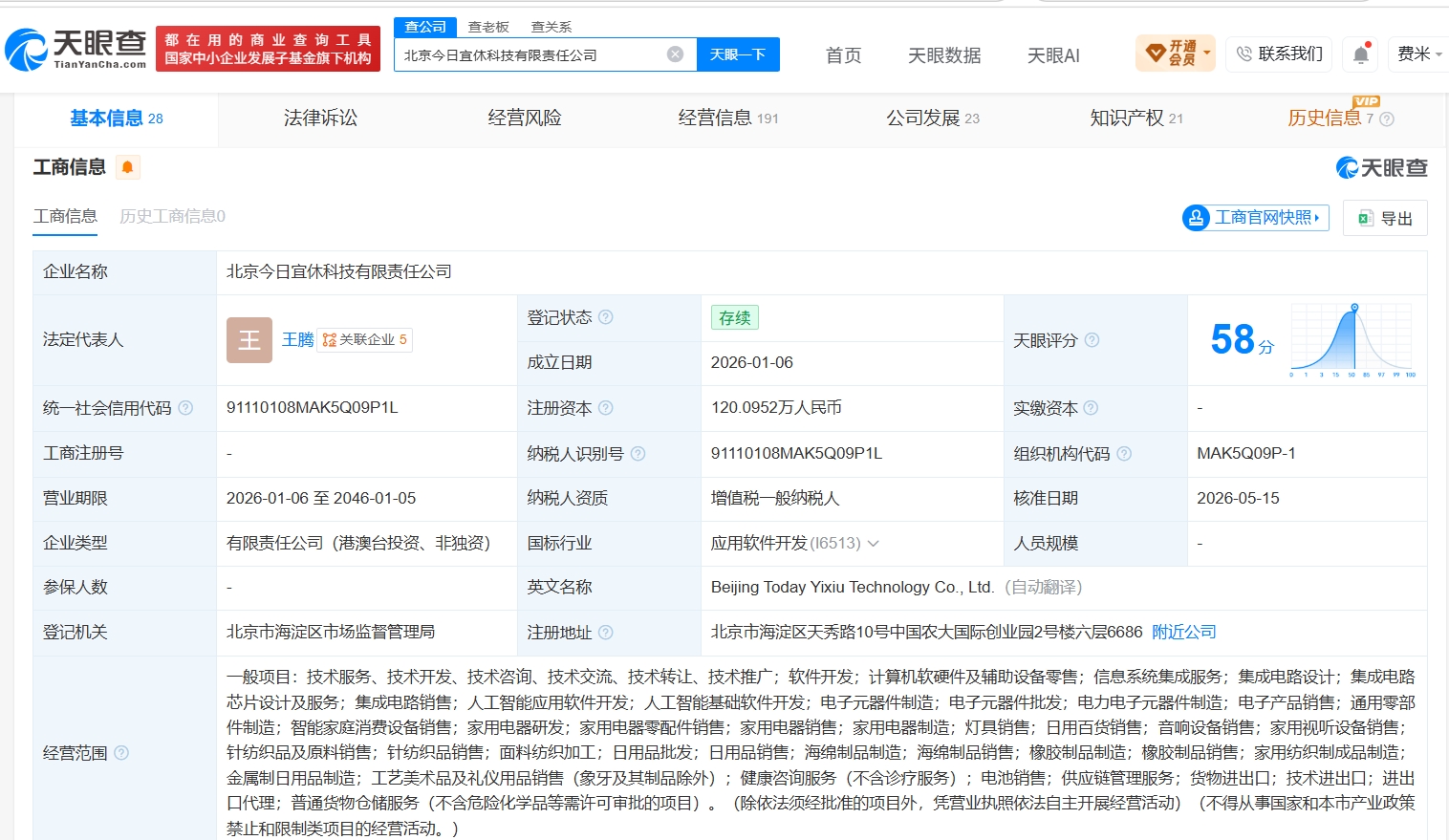Expand the 应用软件开发 industry chevron

pyautogui.click(x=873, y=544)
